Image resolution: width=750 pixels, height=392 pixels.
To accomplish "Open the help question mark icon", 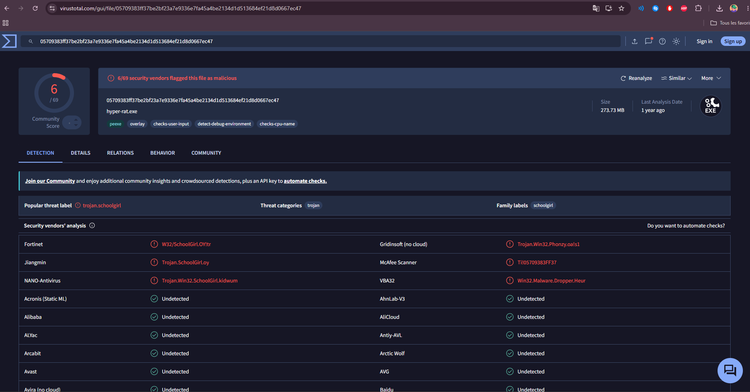I will (662, 42).
